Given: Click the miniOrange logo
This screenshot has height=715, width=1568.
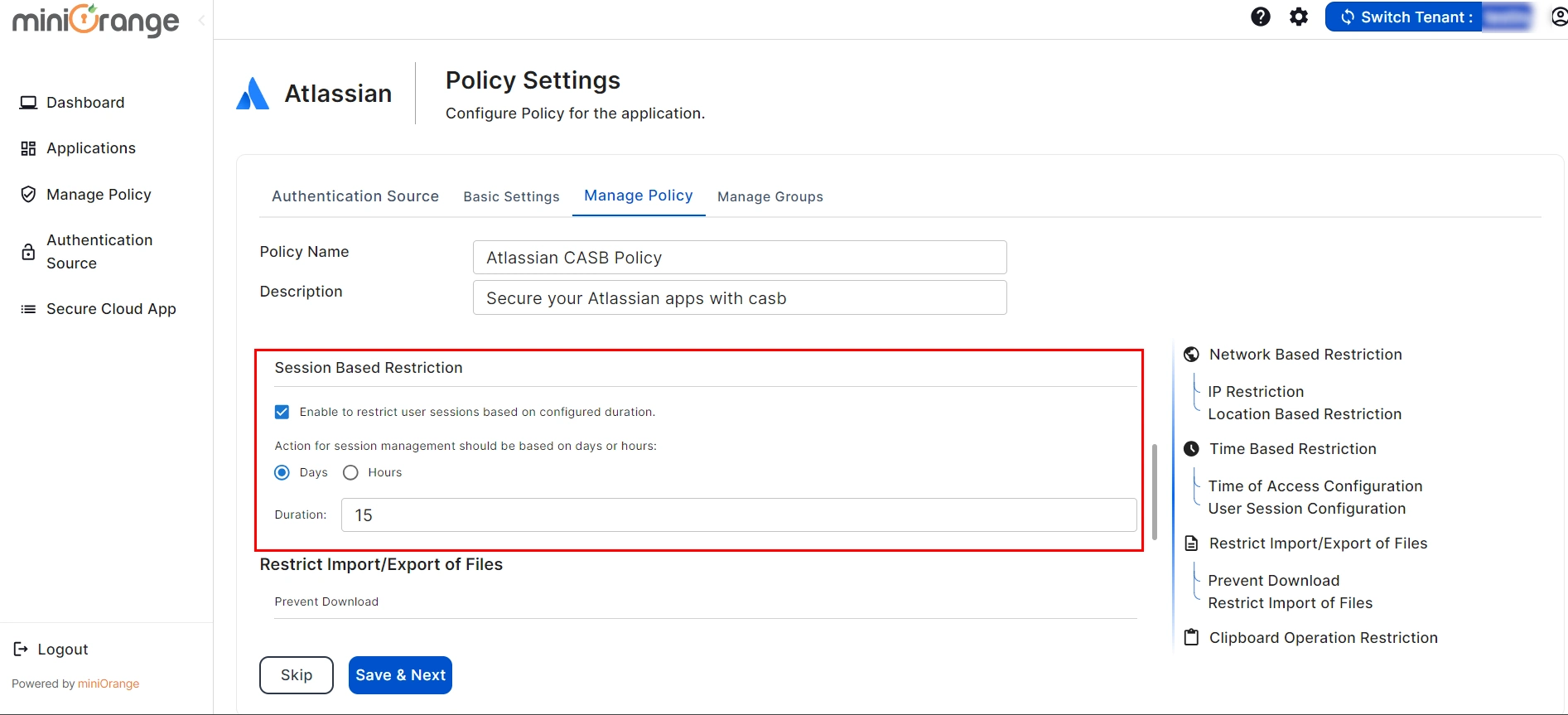Looking at the screenshot, I should tap(95, 21).
